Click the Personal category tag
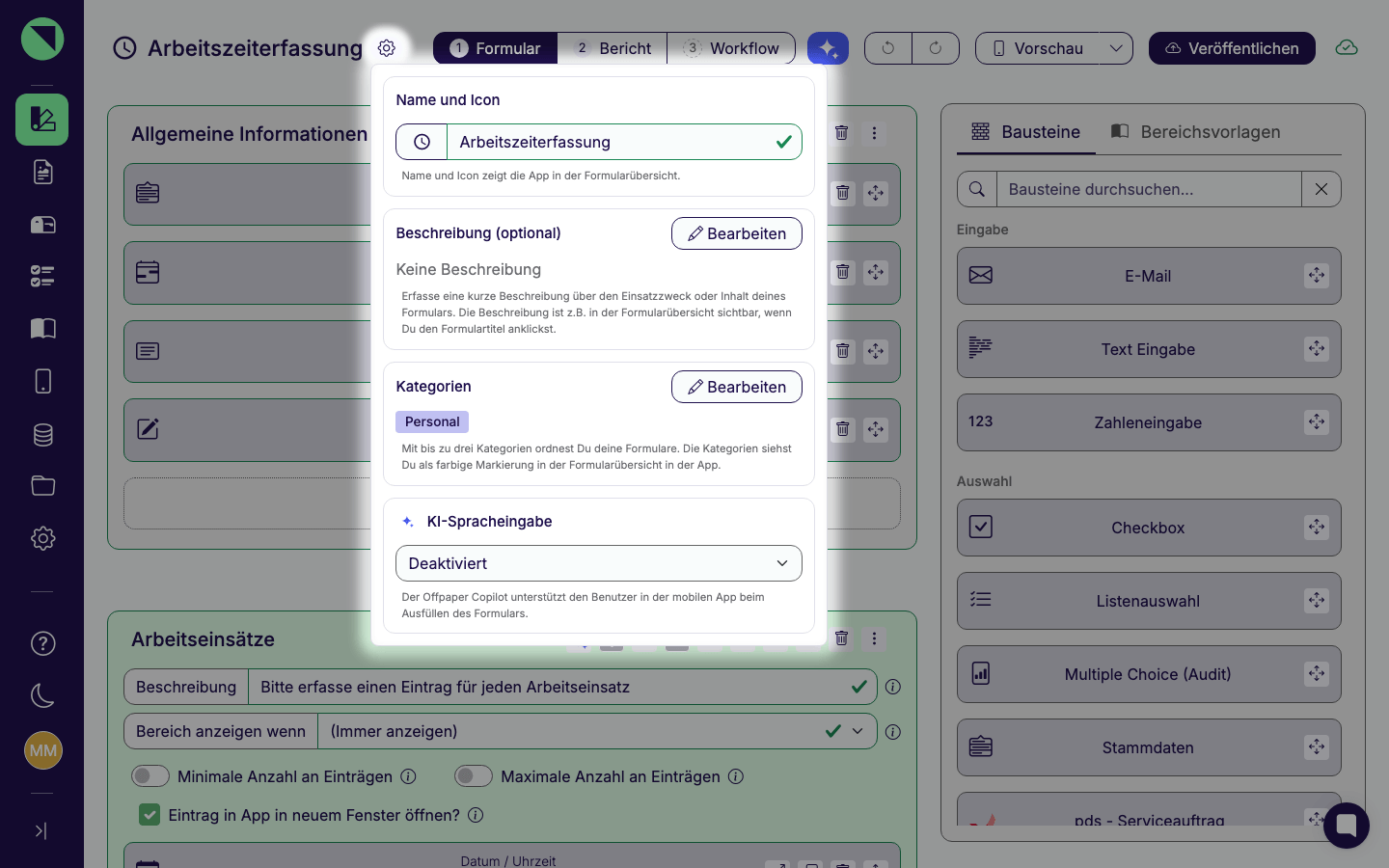 pyautogui.click(x=432, y=421)
